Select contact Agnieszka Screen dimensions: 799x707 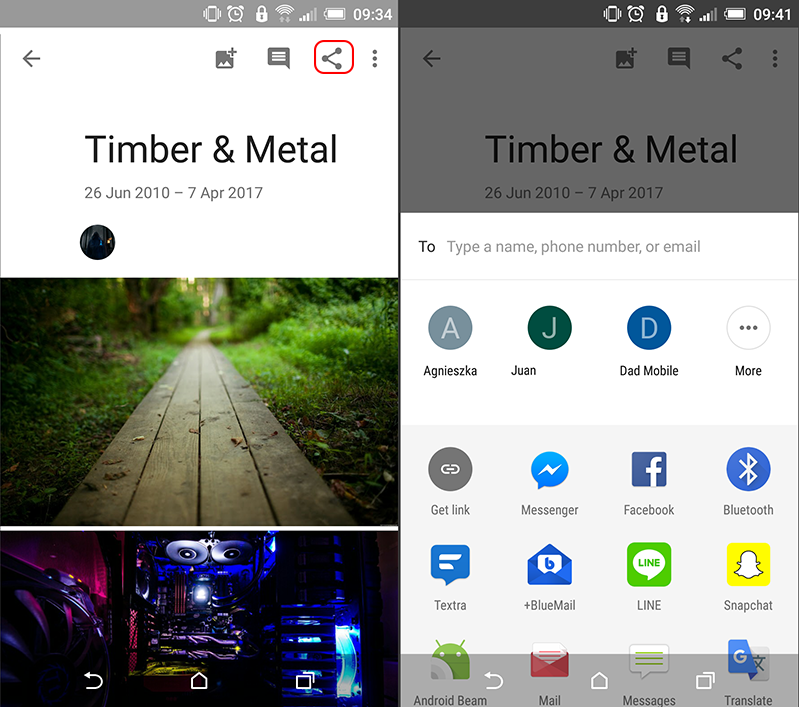pos(450,342)
